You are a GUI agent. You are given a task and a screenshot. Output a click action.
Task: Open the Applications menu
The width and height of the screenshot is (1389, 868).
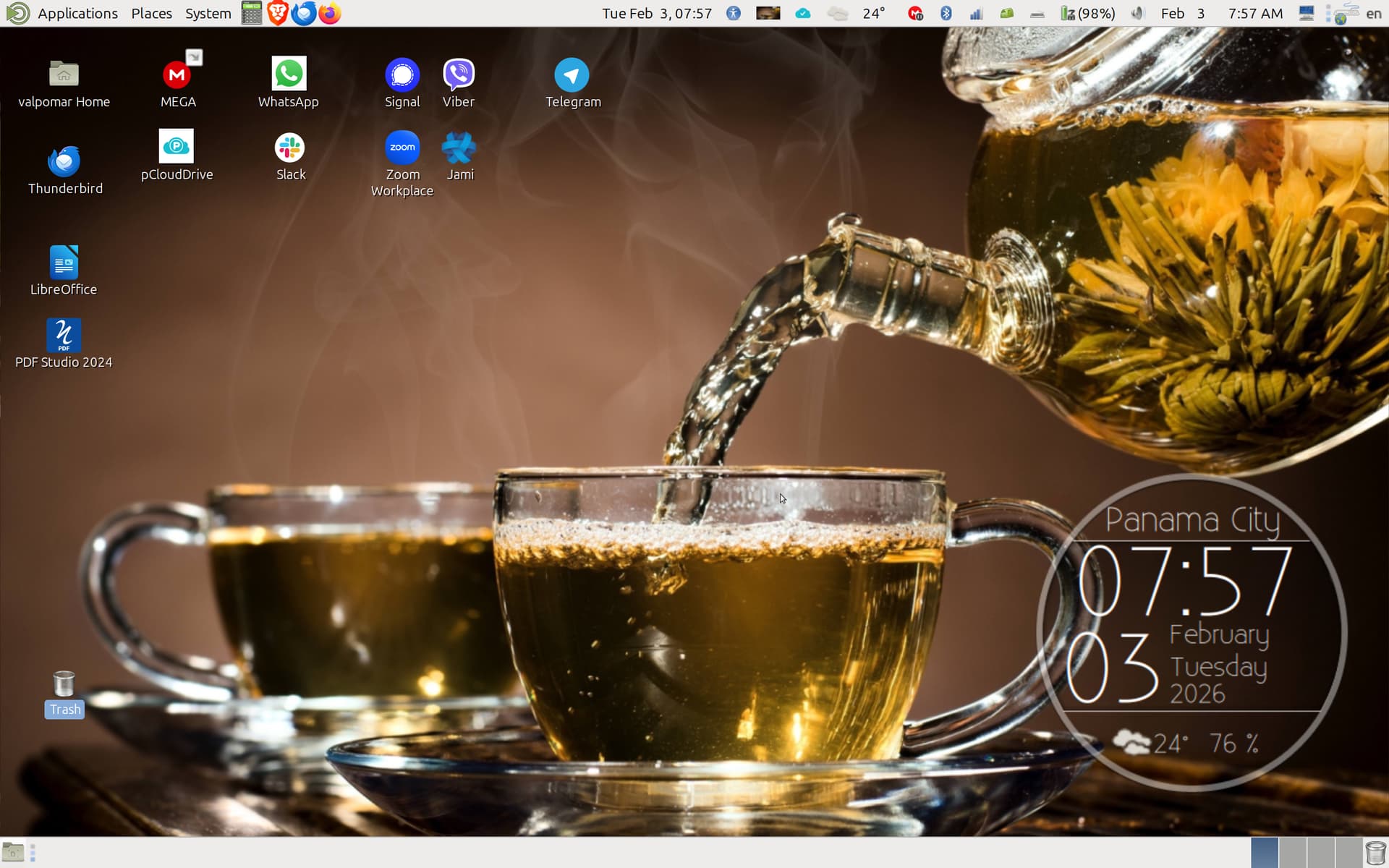(77, 13)
